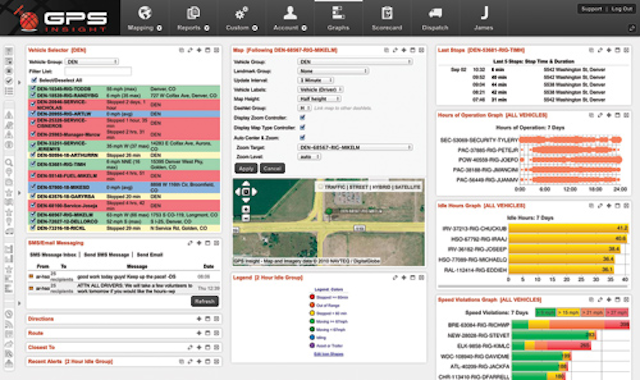Click the map zoom out minus button
The width and height of the screenshot is (640, 380).
(x=246, y=218)
